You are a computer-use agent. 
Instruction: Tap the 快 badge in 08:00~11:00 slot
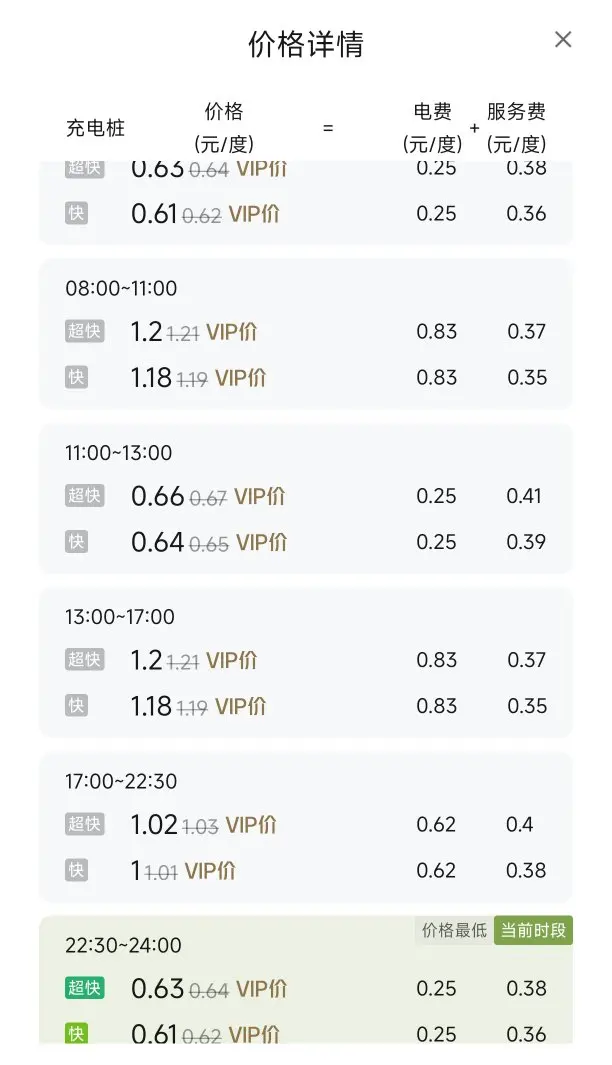coord(76,378)
